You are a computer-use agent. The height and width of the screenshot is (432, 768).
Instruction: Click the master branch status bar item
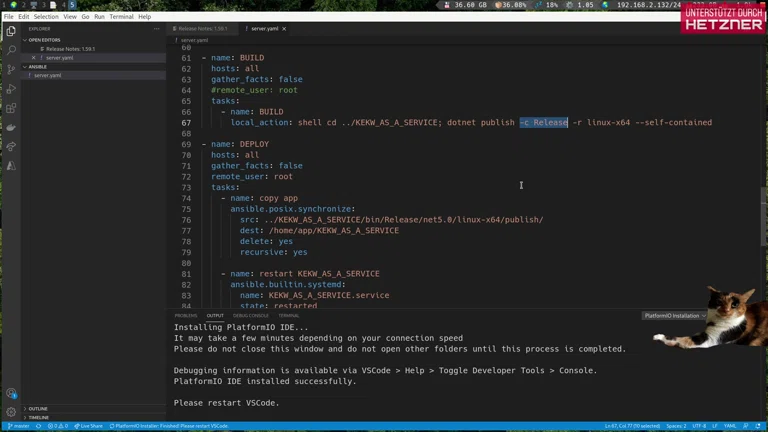pyautogui.click(x=19, y=426)
